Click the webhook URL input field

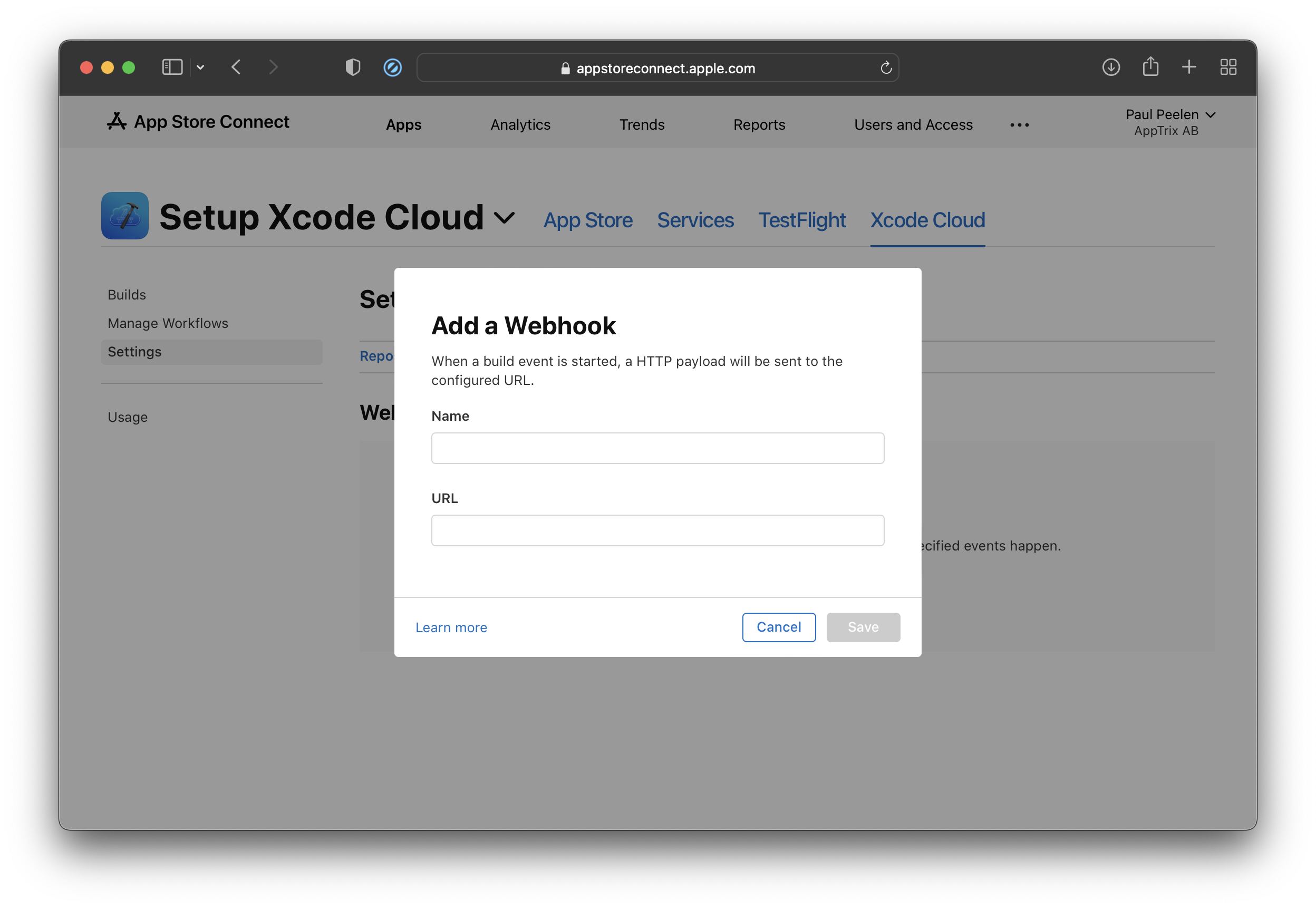(x=657, y=530)
